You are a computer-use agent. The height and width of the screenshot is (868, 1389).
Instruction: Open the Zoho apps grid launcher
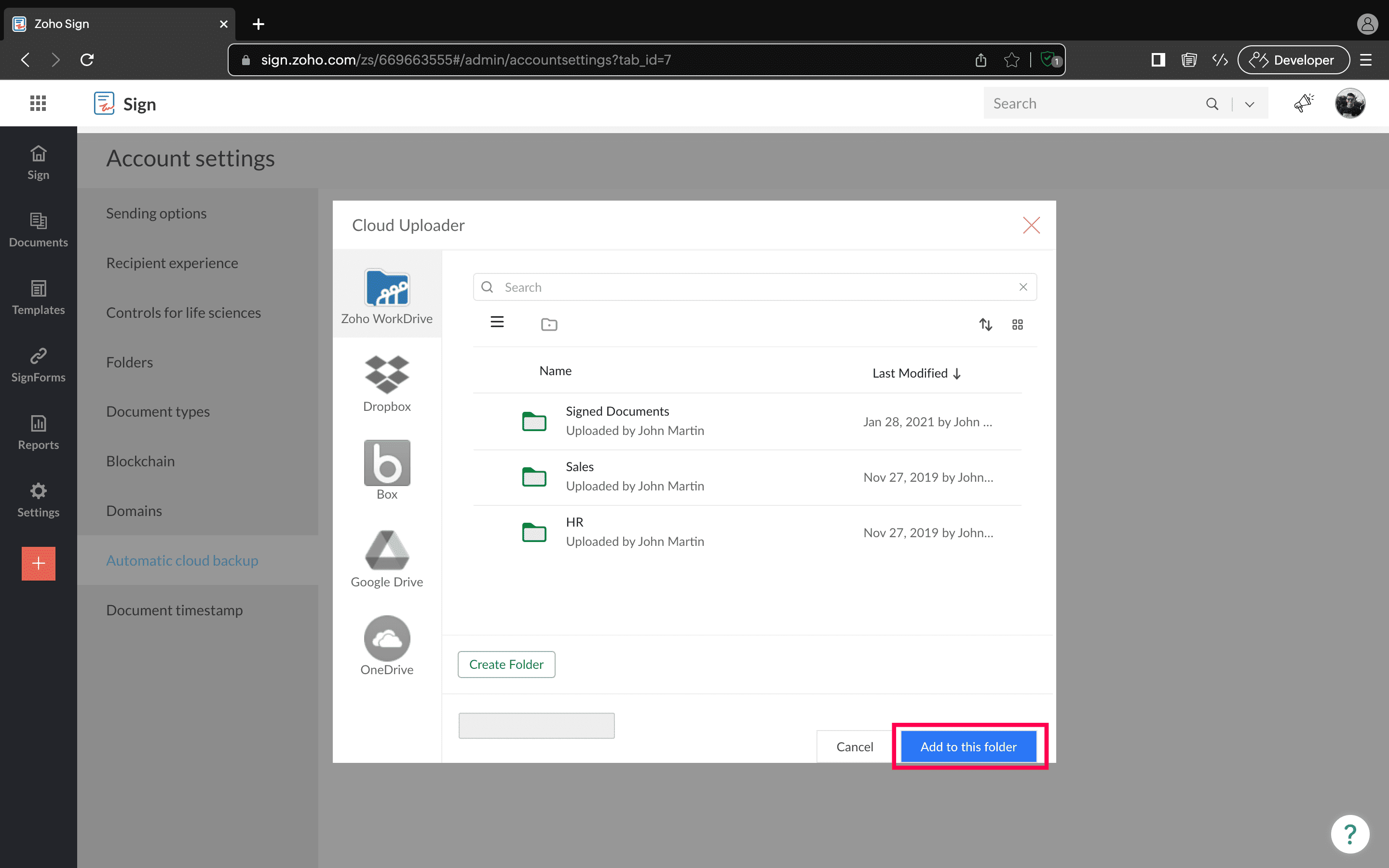pyautogui.click(x=38, y=103)
